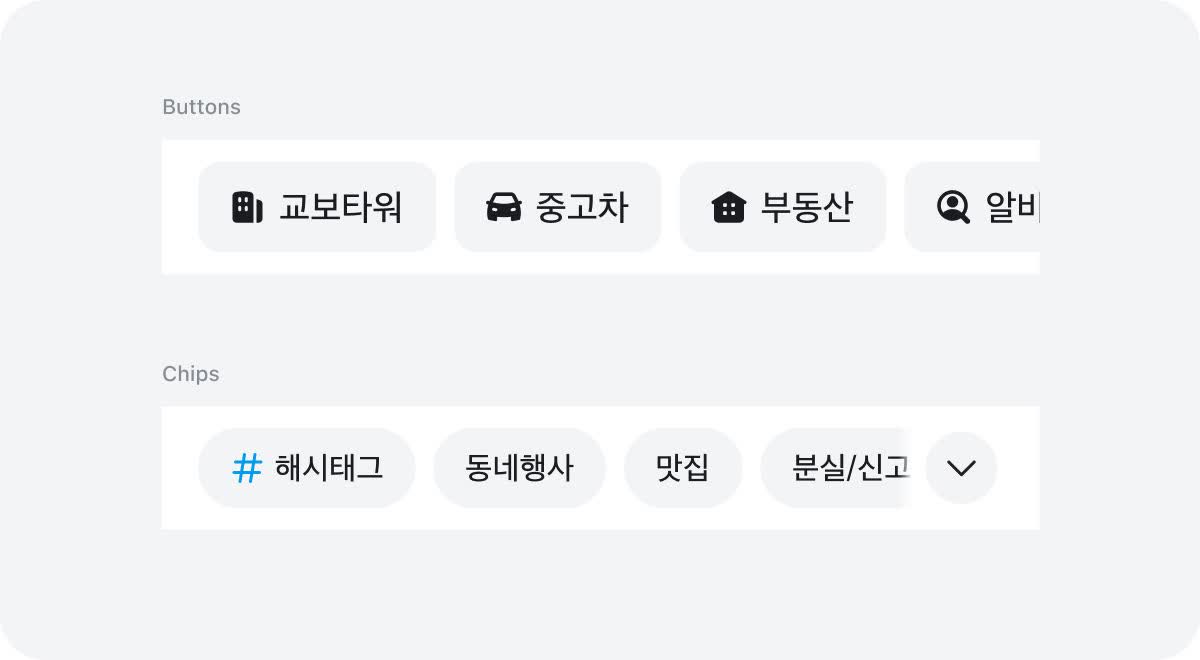This screenshot has width=1200, height=660.
Task: Click the faded right edge of 분실/신고 chip
Action: pos(903,468)
